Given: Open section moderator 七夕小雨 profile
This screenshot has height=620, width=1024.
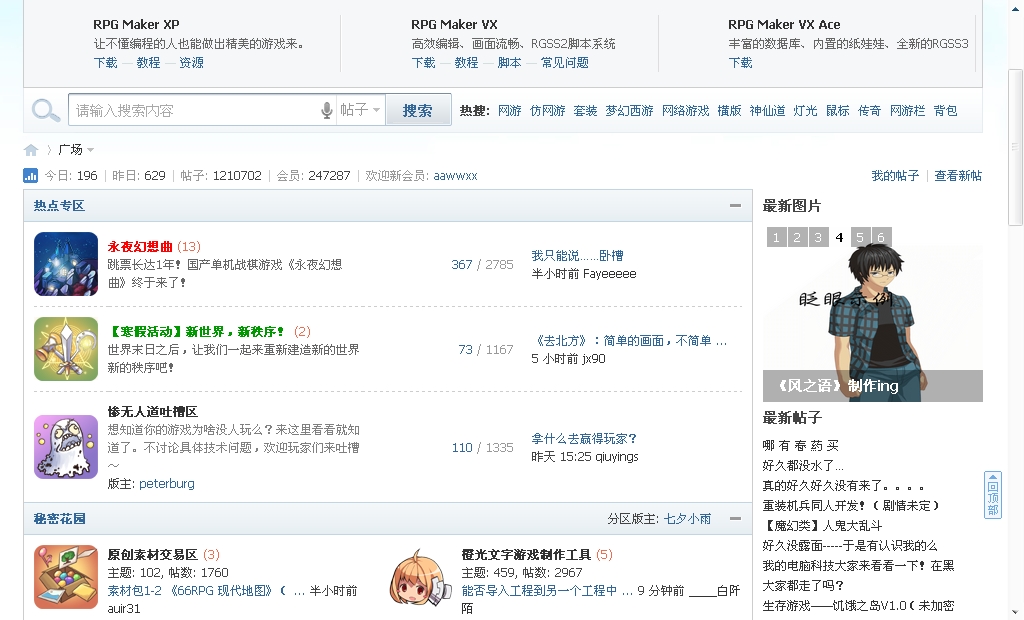Looking at the screenshot, I should pos(688,519).
